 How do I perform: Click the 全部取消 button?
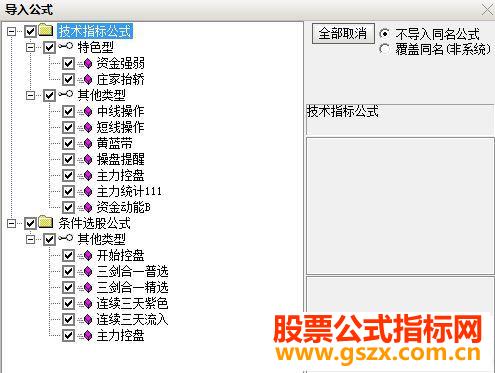[x=343, y=34]
